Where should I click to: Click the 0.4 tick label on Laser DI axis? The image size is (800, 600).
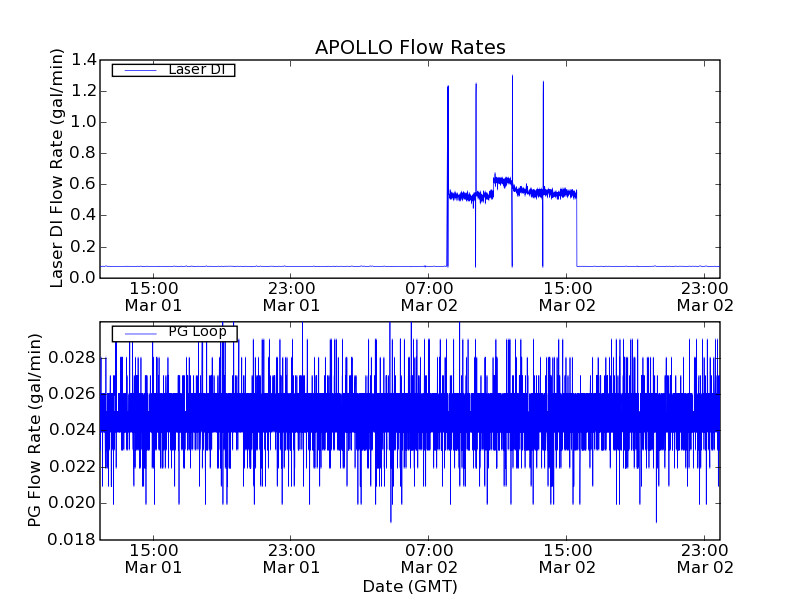[84, 215]
